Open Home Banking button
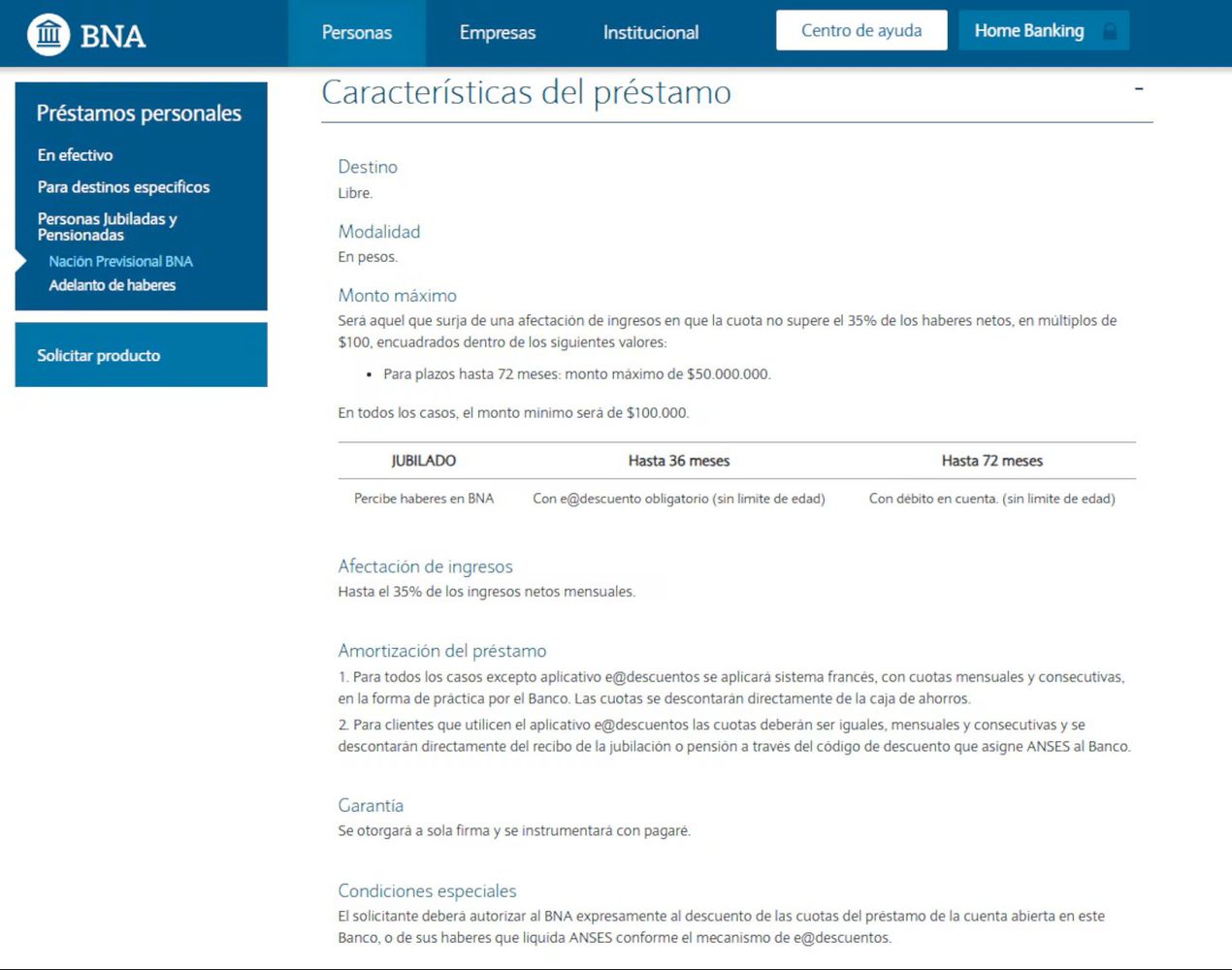Viewport: 1232px width, 970px height. coord(1044,30)
